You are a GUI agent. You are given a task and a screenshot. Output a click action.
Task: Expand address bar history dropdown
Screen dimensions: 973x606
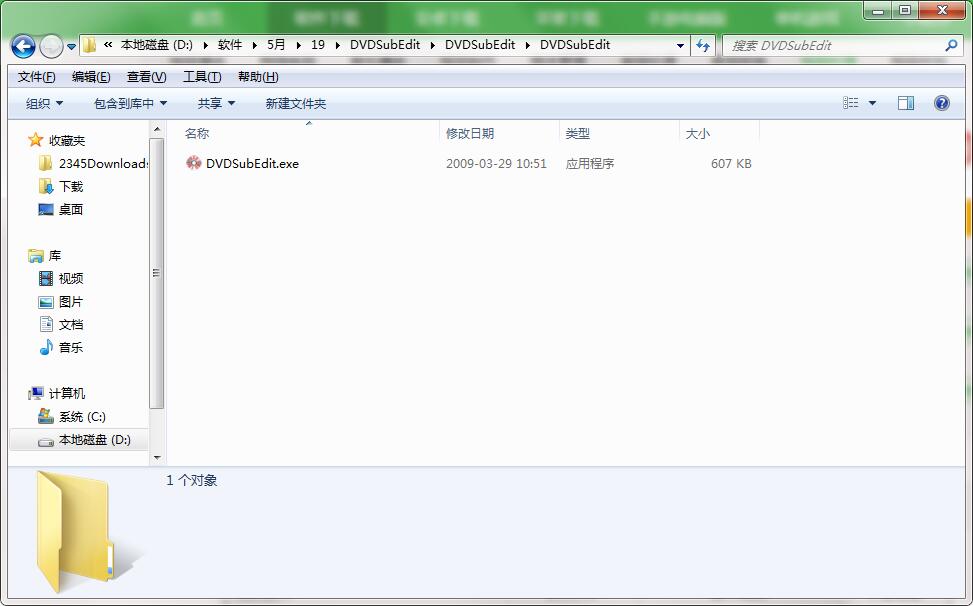680,45
